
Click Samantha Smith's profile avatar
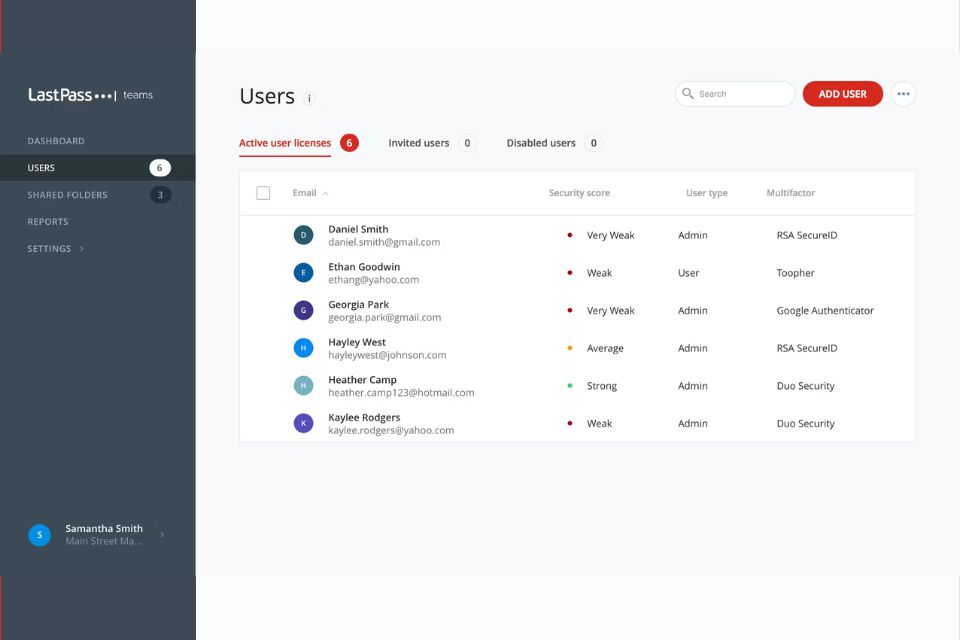[x=39, y=535]
